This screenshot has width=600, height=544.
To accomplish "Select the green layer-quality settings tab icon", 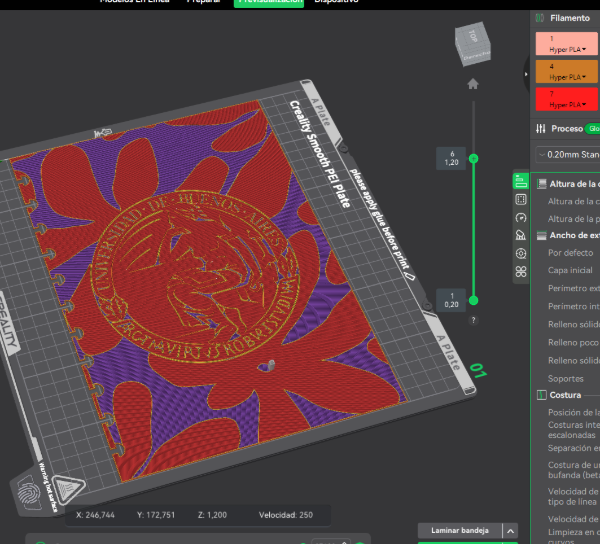I will coord(521,181).
